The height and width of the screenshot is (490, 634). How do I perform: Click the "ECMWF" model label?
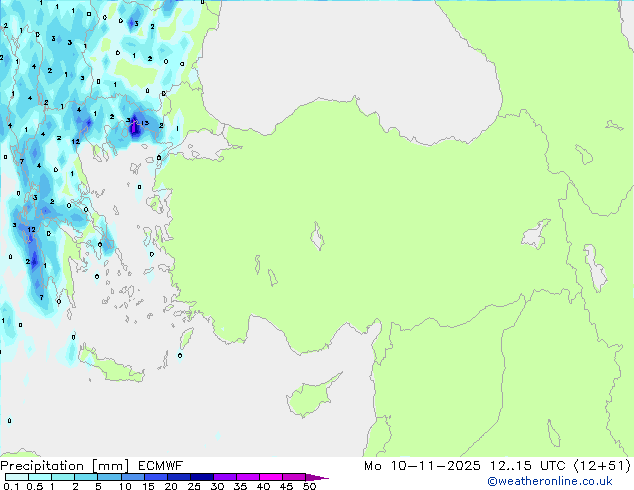(x=160, y=465)
